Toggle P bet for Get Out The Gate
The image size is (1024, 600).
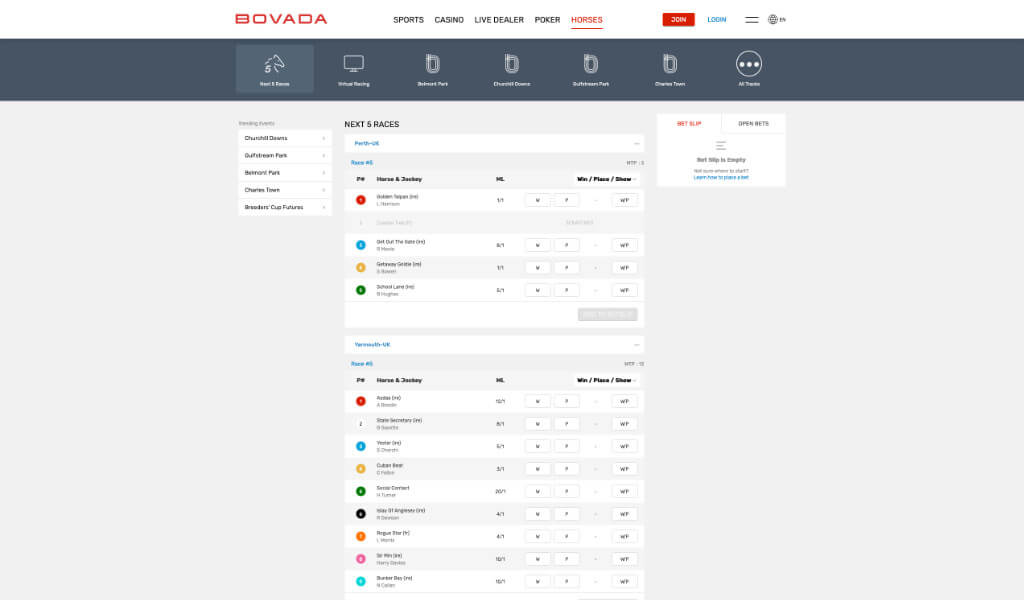[566, 245]
